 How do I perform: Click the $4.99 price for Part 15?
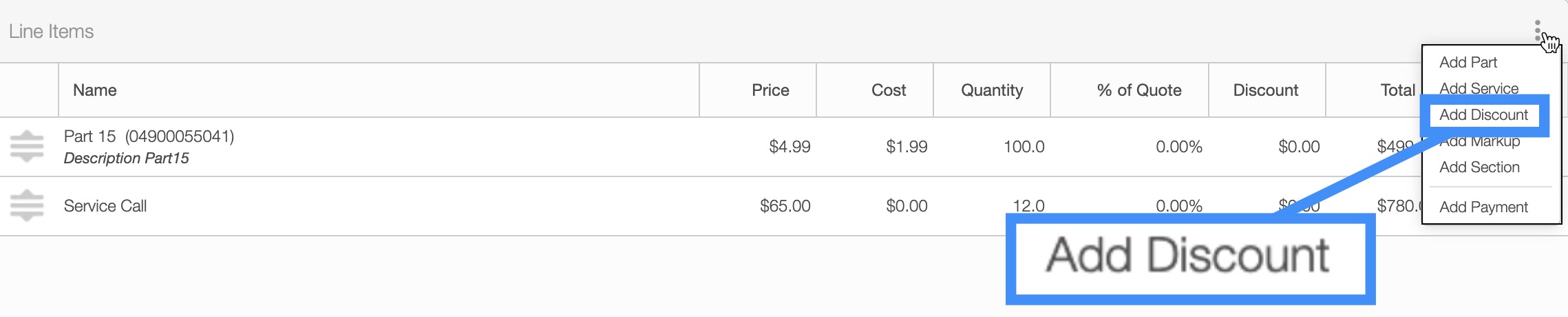pyautogui.click(x=790, y=147)
